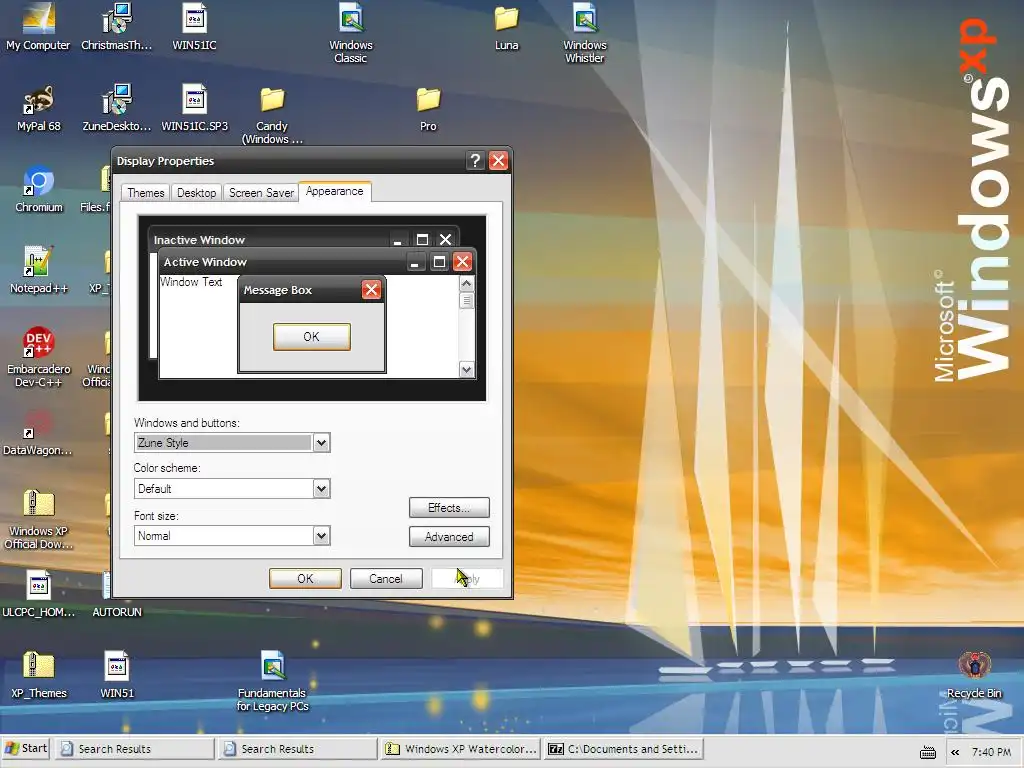Select ULCPC_HOM... file icon
This screenshot has height=768, width=1024.
39,594
